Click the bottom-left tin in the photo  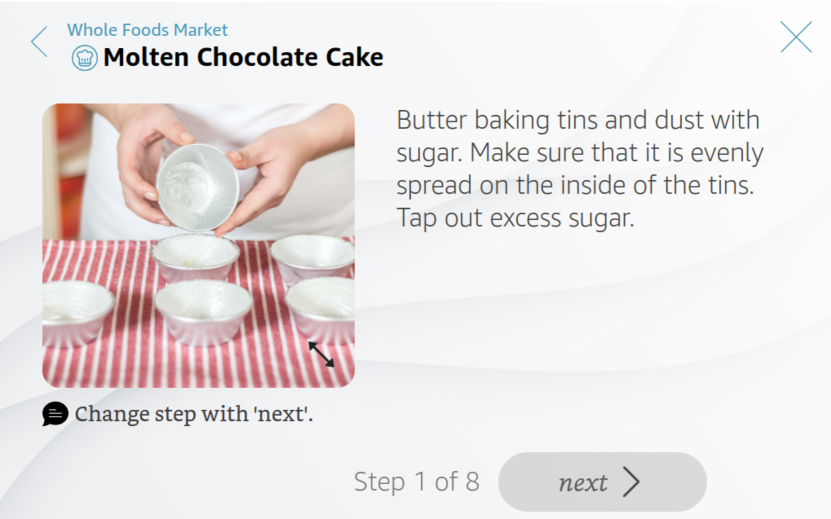click(x=76, y=310)
